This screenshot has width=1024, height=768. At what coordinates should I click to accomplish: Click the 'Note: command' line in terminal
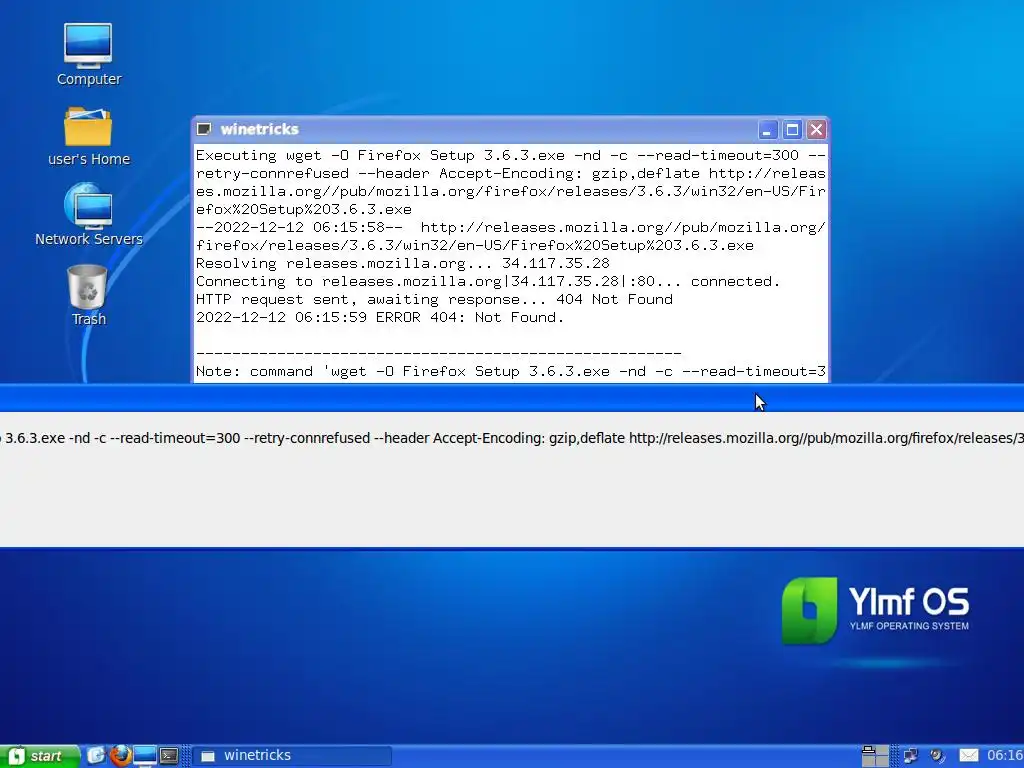(511, 372)
